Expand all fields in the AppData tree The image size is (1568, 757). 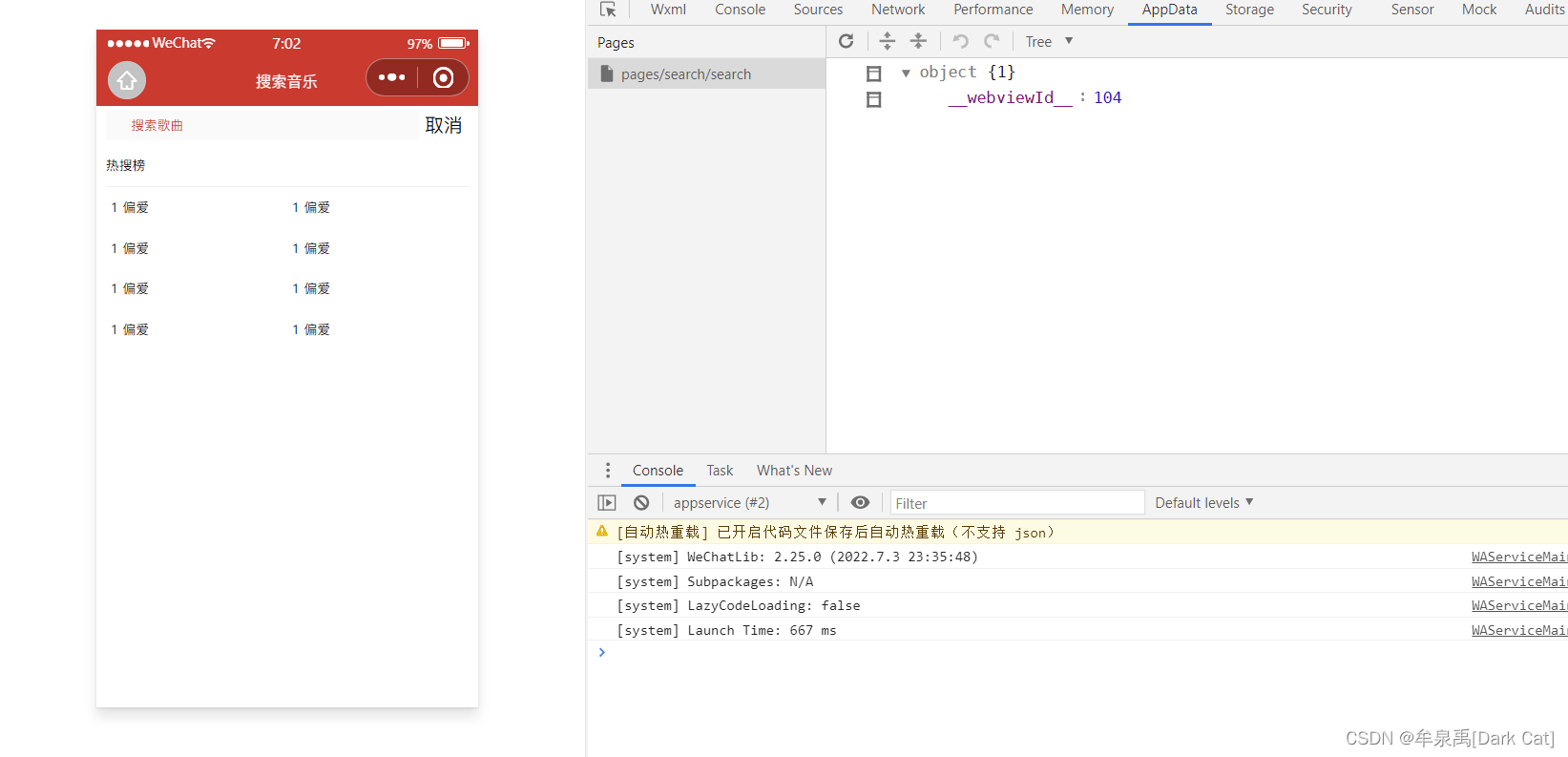coord(887,41)
